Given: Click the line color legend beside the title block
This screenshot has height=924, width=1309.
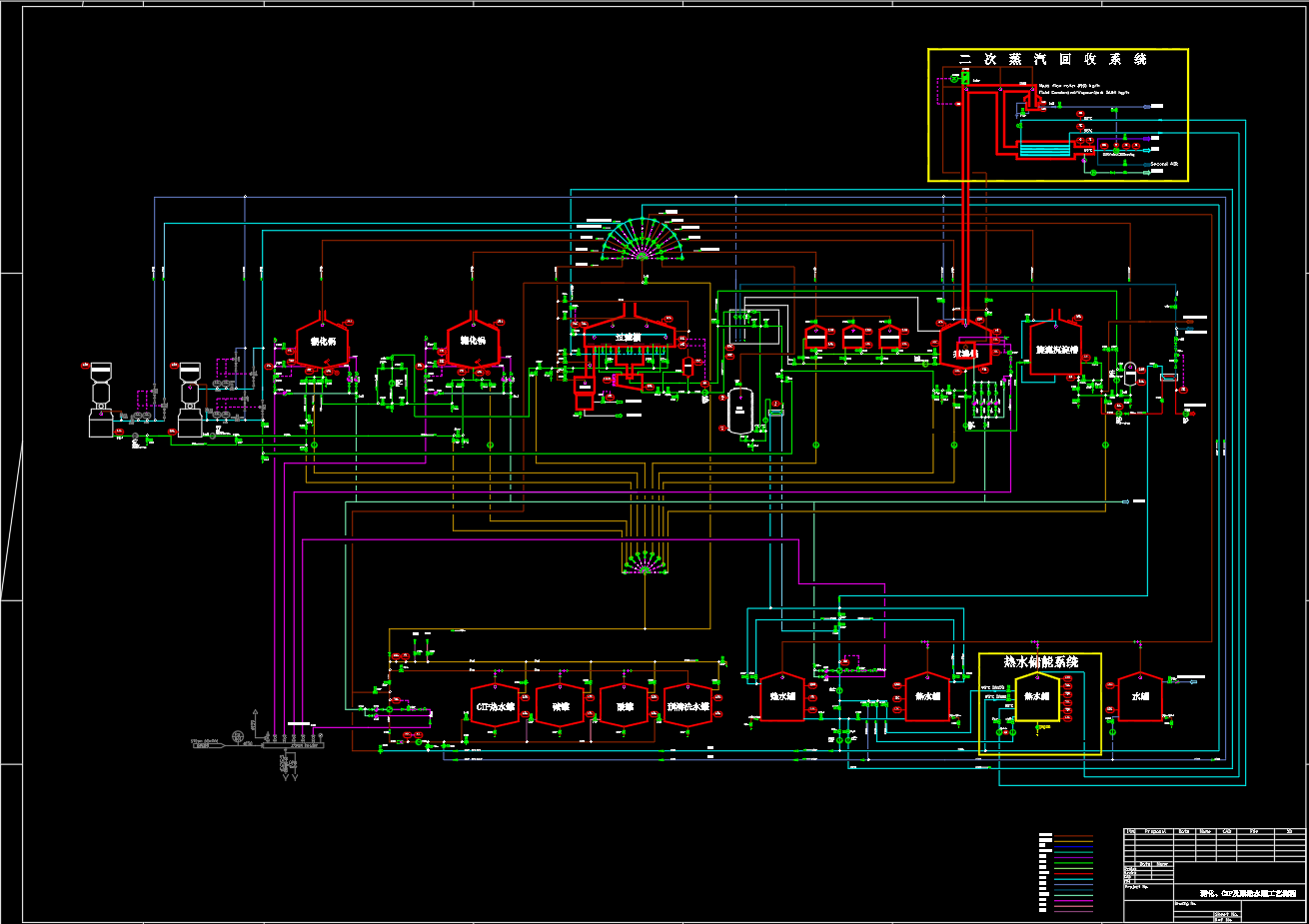Looking at the screenshot, I should tap(1066, 872).
